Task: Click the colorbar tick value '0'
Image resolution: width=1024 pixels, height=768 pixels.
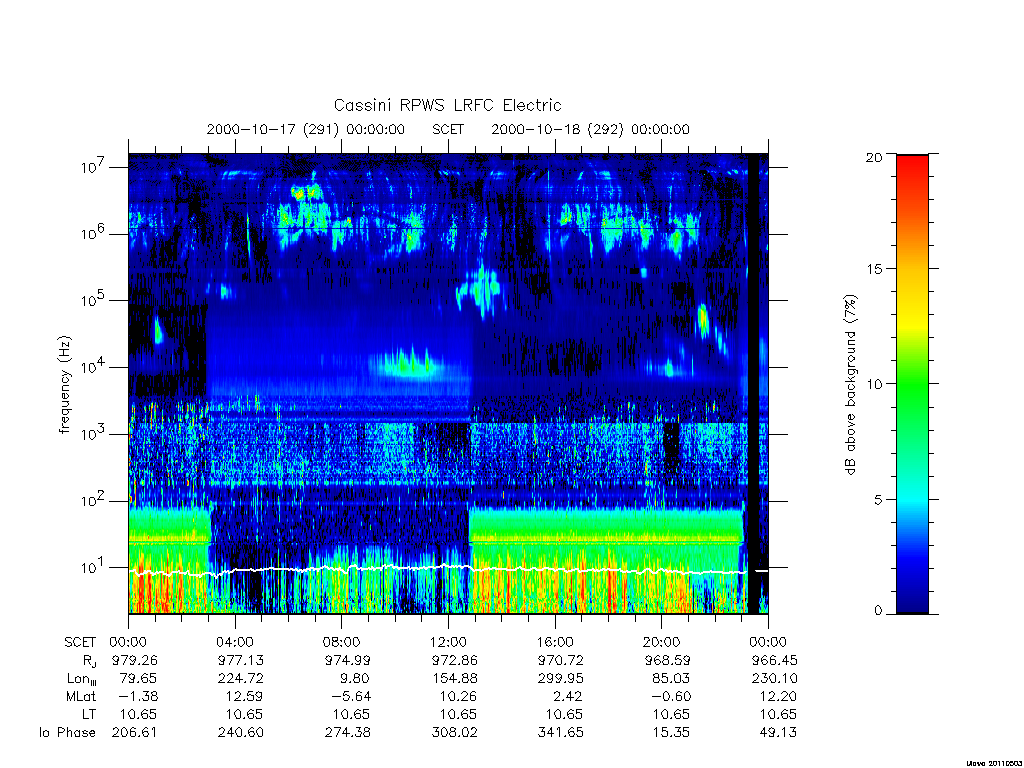Action: click(x=878, y=611)
